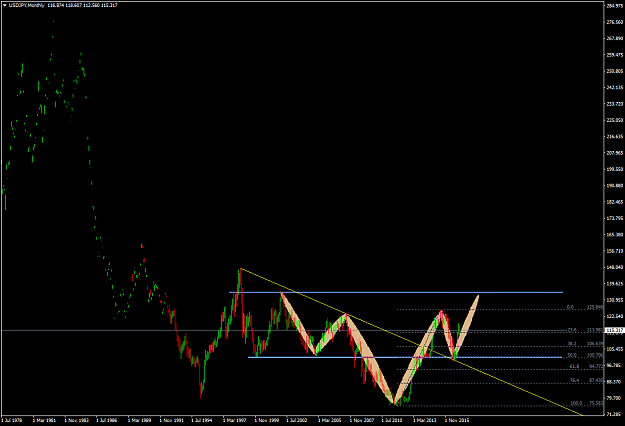Image resolution: width=625 pixels, height=426 pixels.
Task: Click the 1 Nov 1999 date label
Action: click(267, 420)
